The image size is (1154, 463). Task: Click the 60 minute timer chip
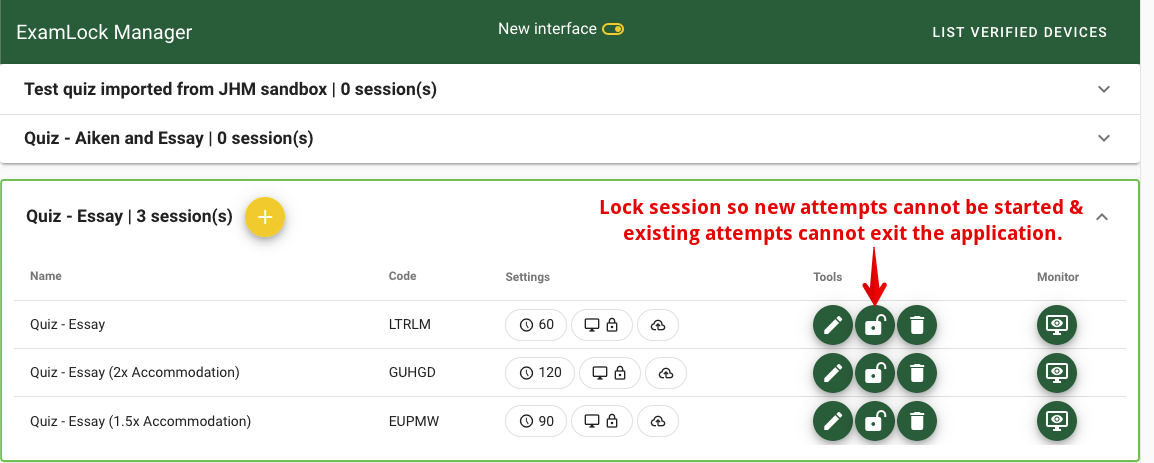coord(536,325)
